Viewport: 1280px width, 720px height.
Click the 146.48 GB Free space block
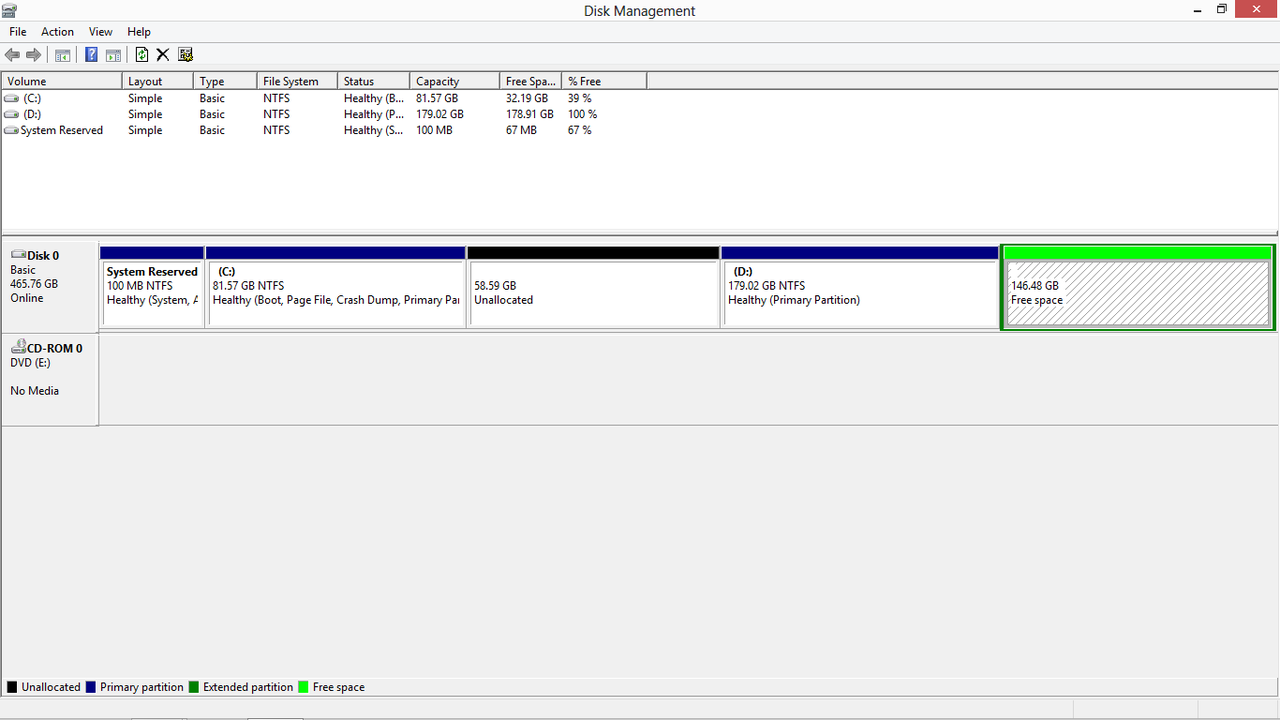click(1137, 293)
